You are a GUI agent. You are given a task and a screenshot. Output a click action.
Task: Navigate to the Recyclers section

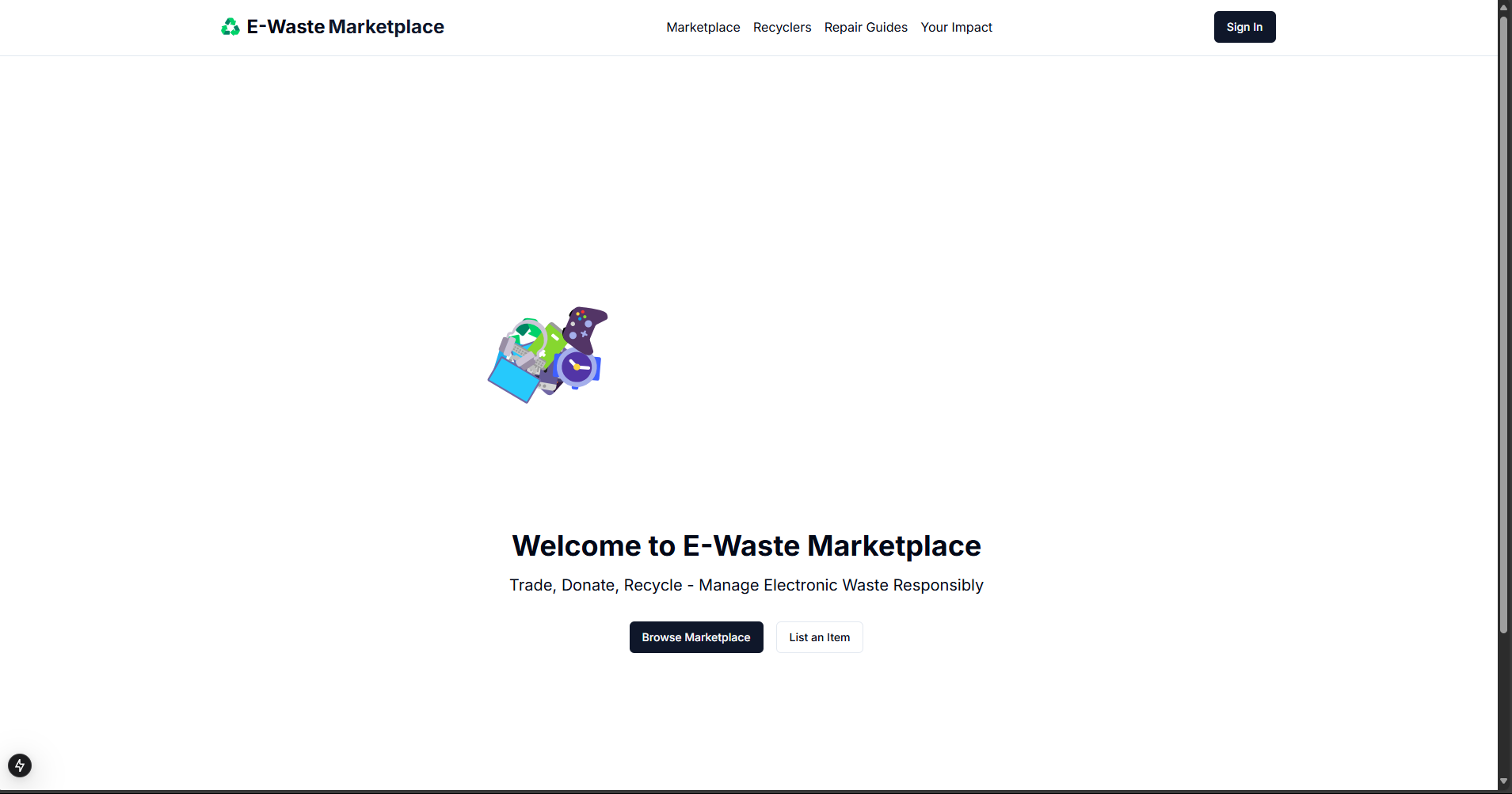pos(783,27)
